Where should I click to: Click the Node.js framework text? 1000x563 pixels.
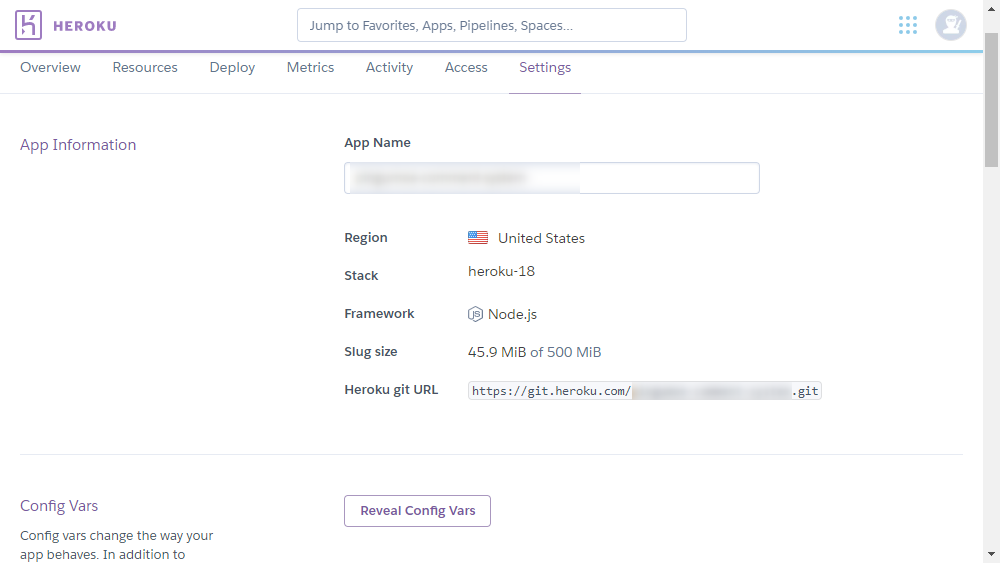[512, 314]
